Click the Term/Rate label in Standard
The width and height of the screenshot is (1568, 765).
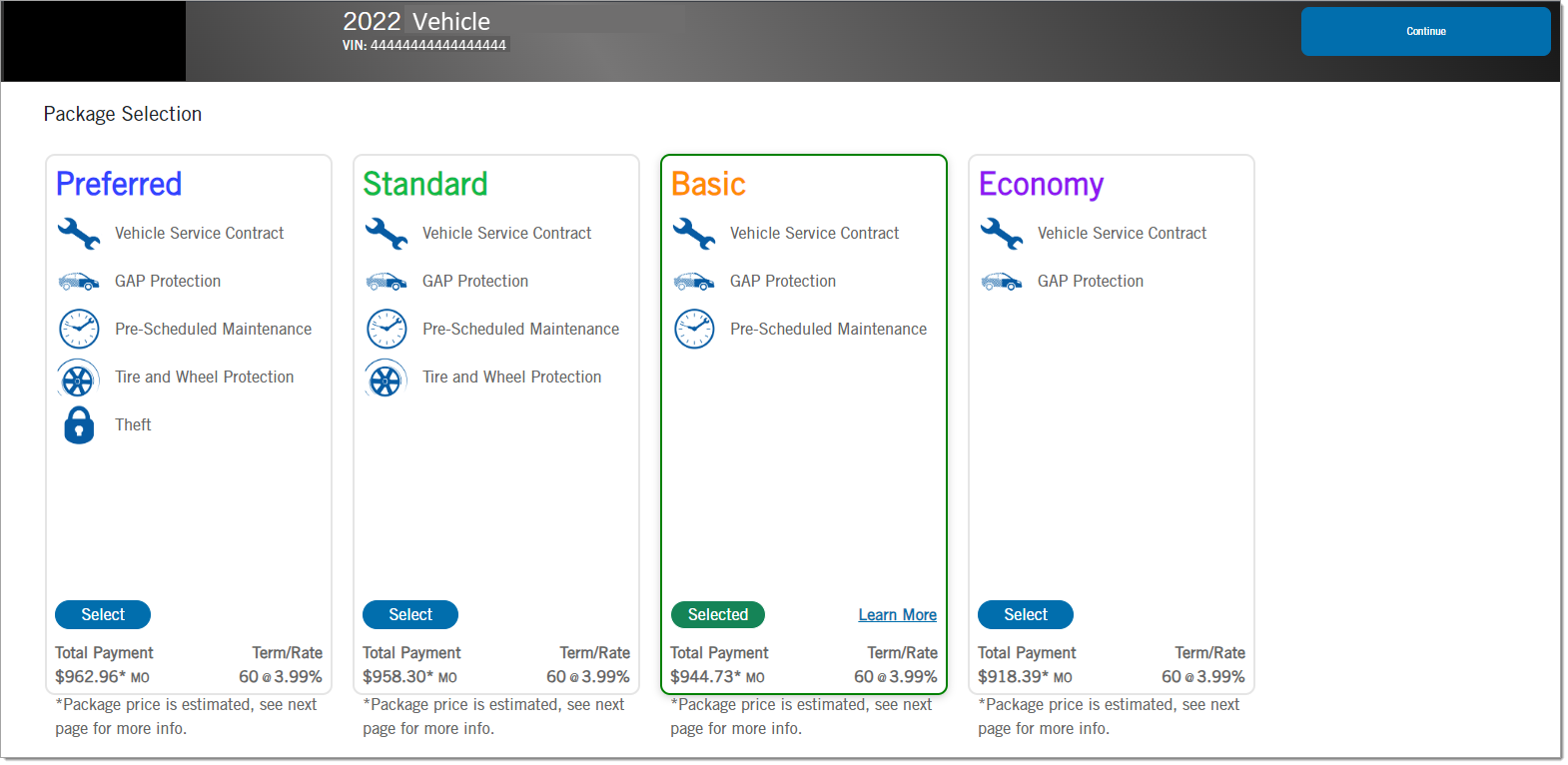tap(595, 652)
